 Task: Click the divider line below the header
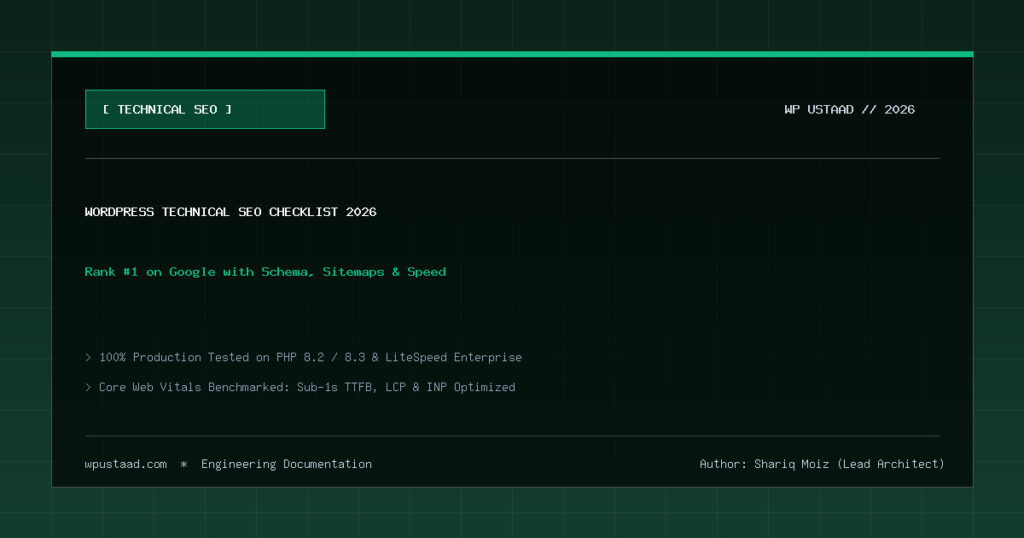pyautogui.click(x=512, y=158)
